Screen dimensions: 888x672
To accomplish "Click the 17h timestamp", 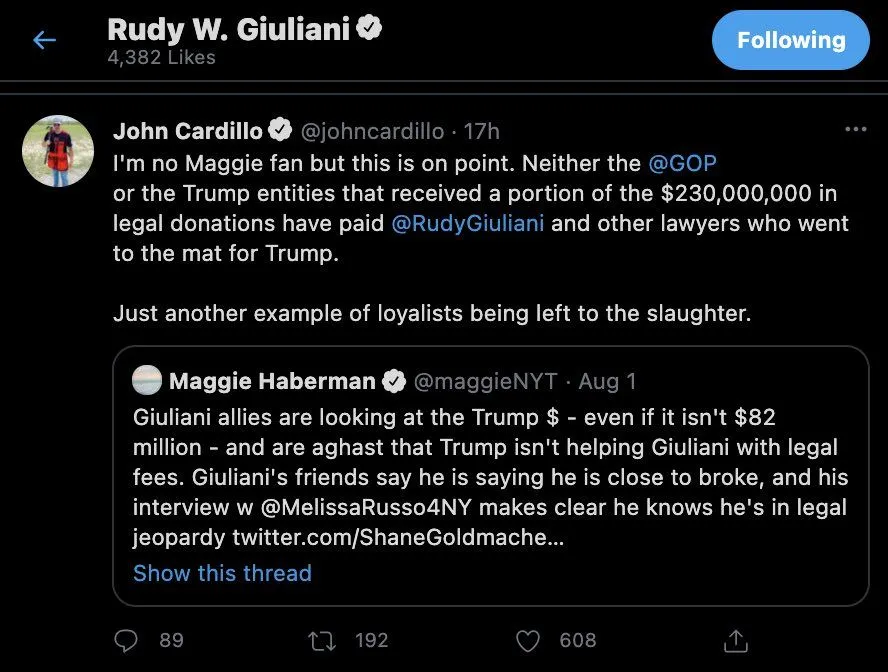I will pyautogui.click(x=482, y=131).
